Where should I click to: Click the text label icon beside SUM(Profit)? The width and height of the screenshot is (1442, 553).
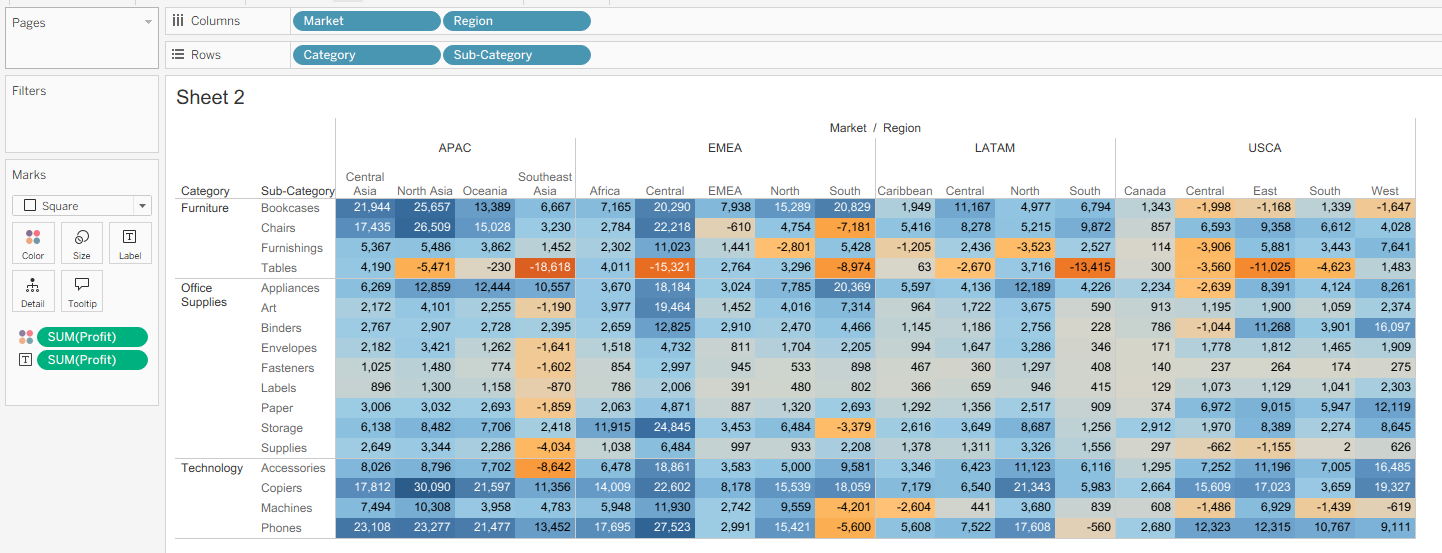(26, 360)
